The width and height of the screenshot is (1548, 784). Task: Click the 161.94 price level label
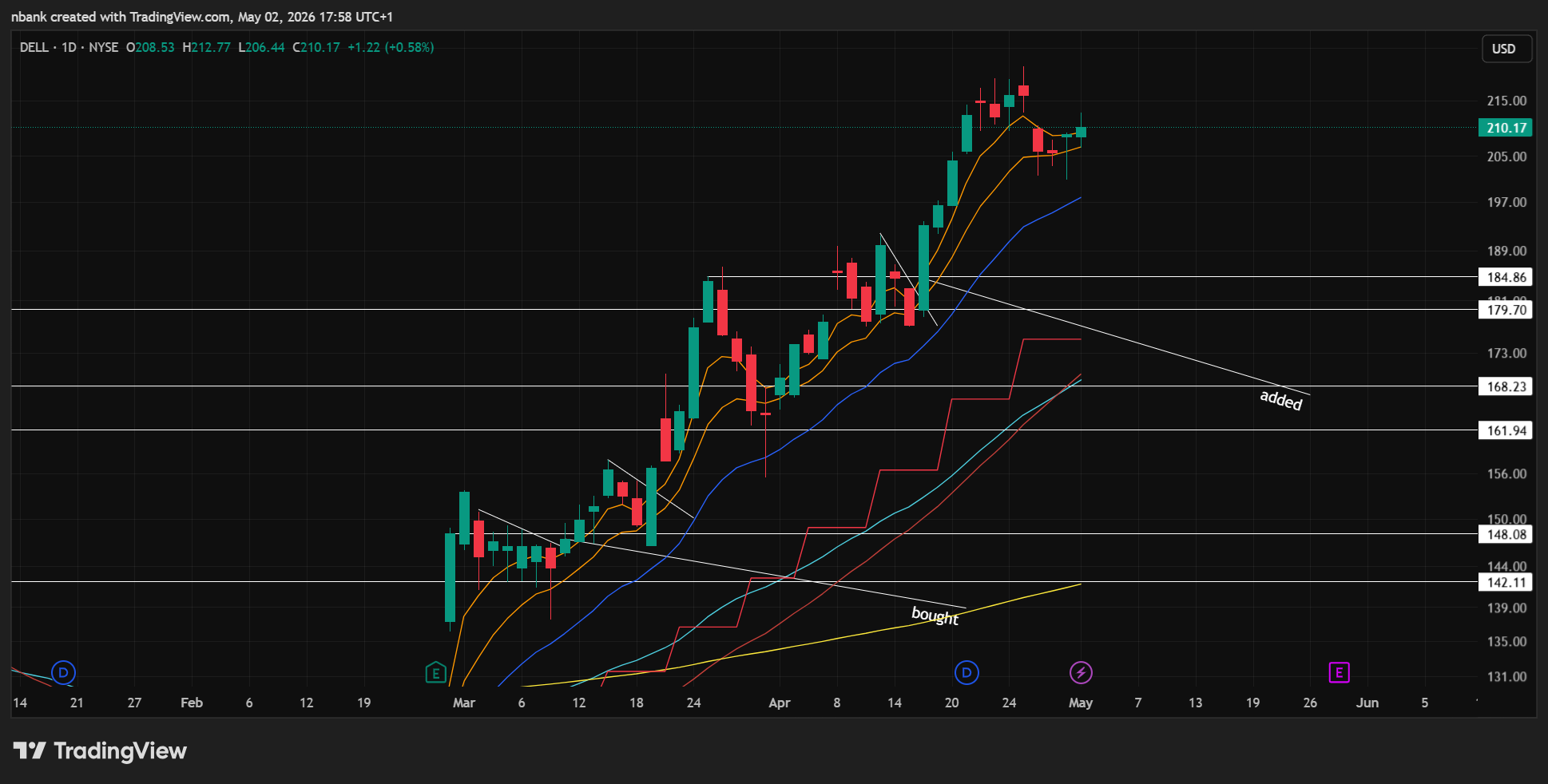click(x=1505, y=430)
